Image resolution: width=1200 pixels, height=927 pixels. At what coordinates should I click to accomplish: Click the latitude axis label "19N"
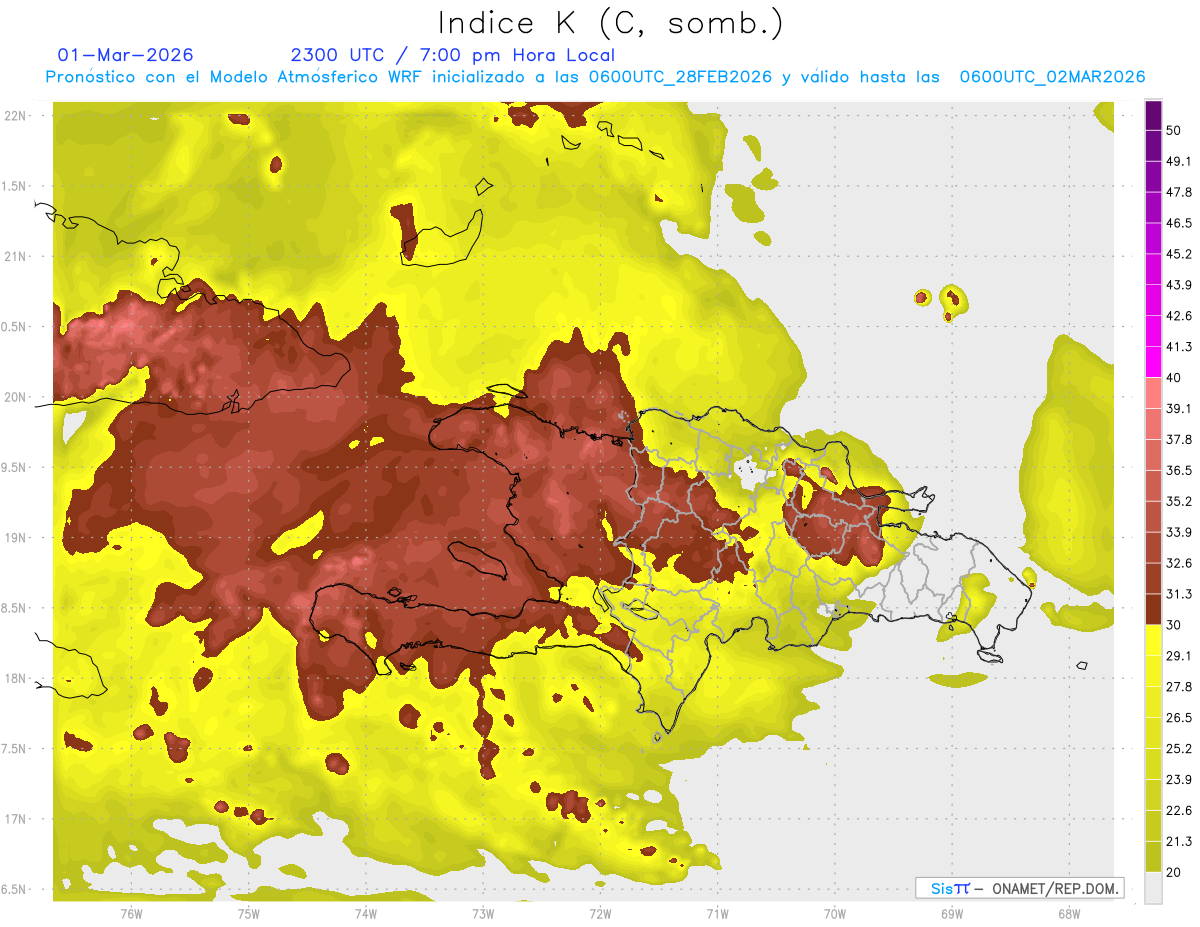pos(15,538)
